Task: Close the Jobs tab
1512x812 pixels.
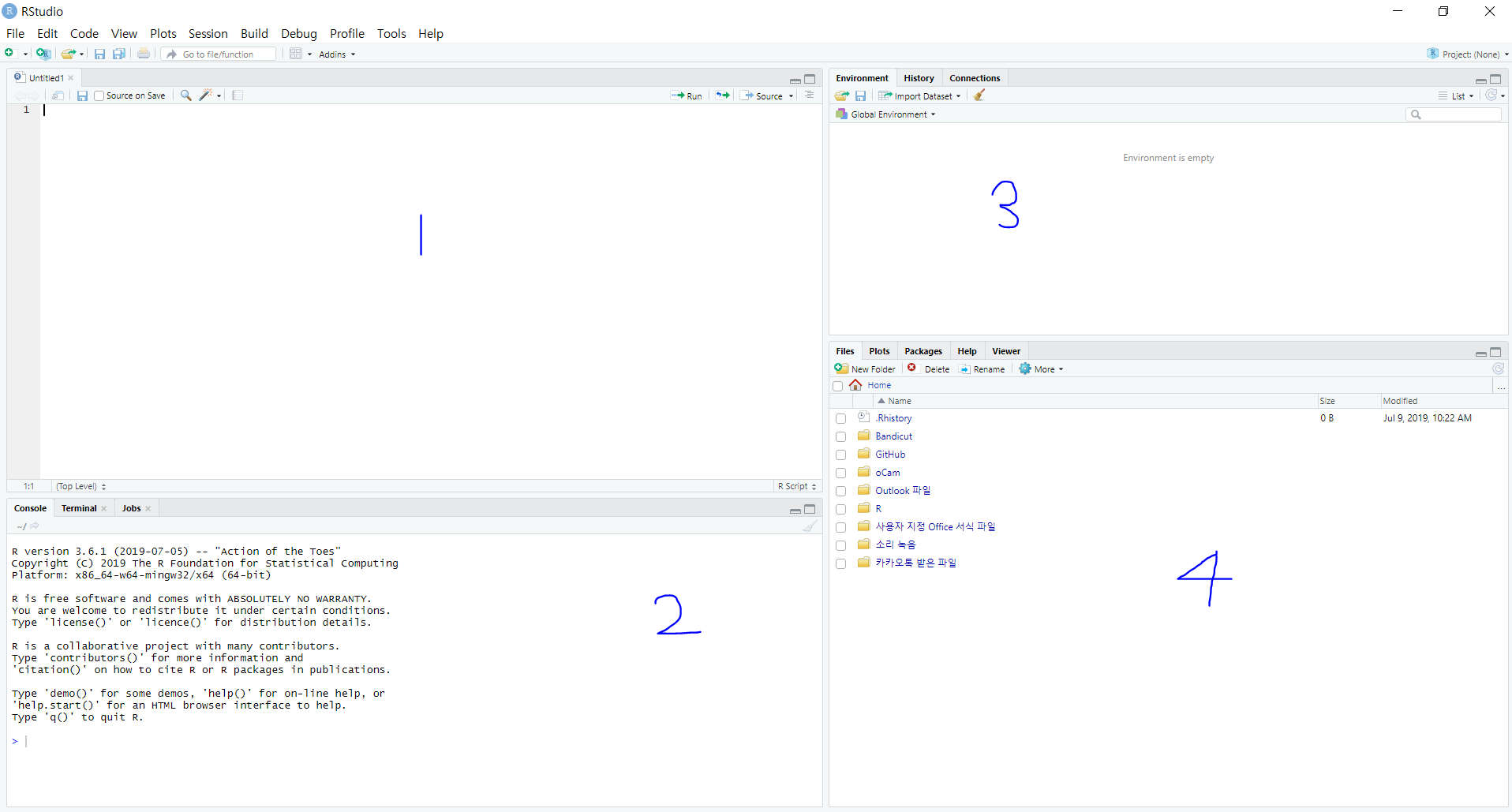Action: coord(148,509)
